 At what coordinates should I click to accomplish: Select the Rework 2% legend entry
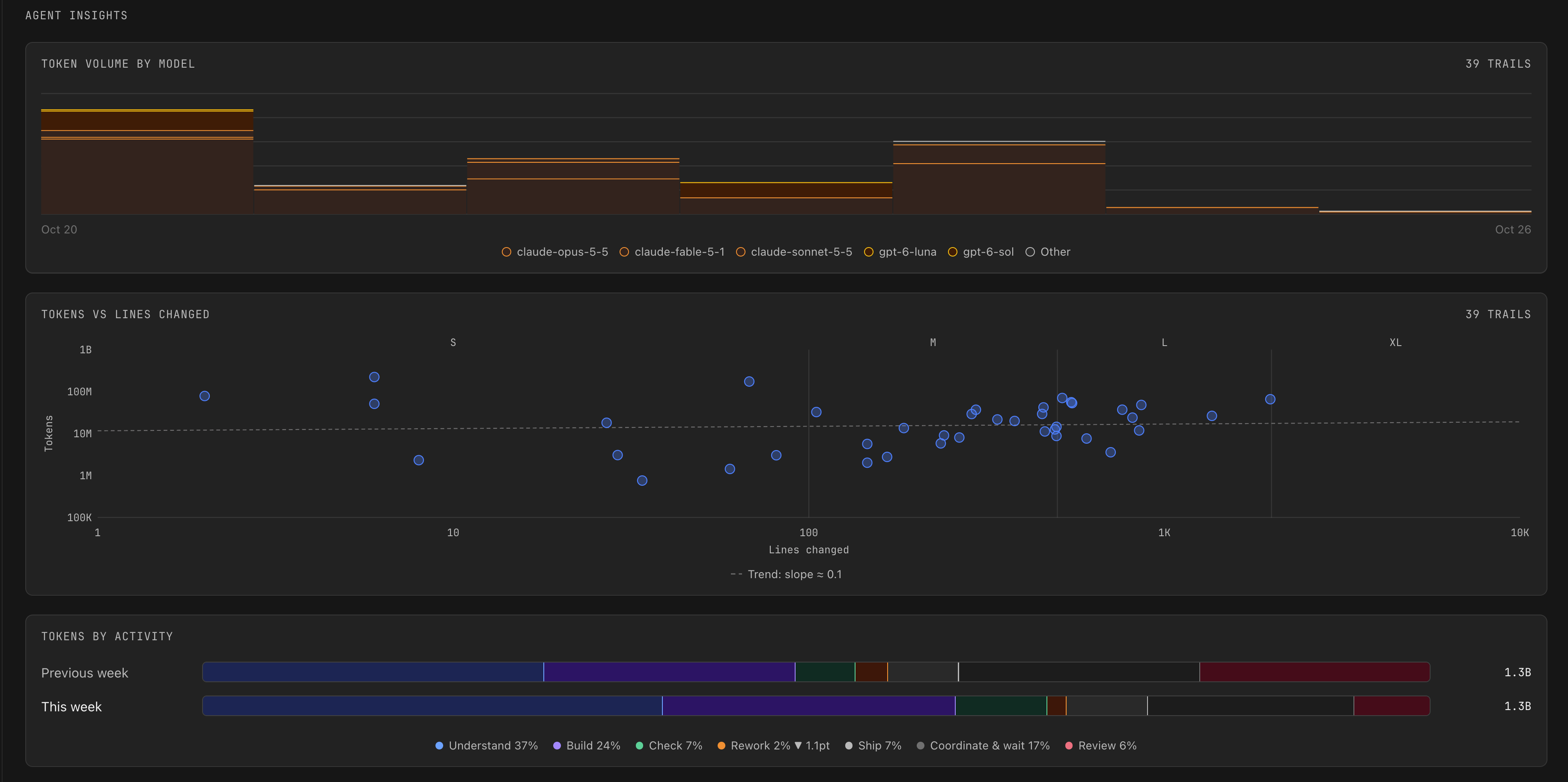[x=773, y=746]
